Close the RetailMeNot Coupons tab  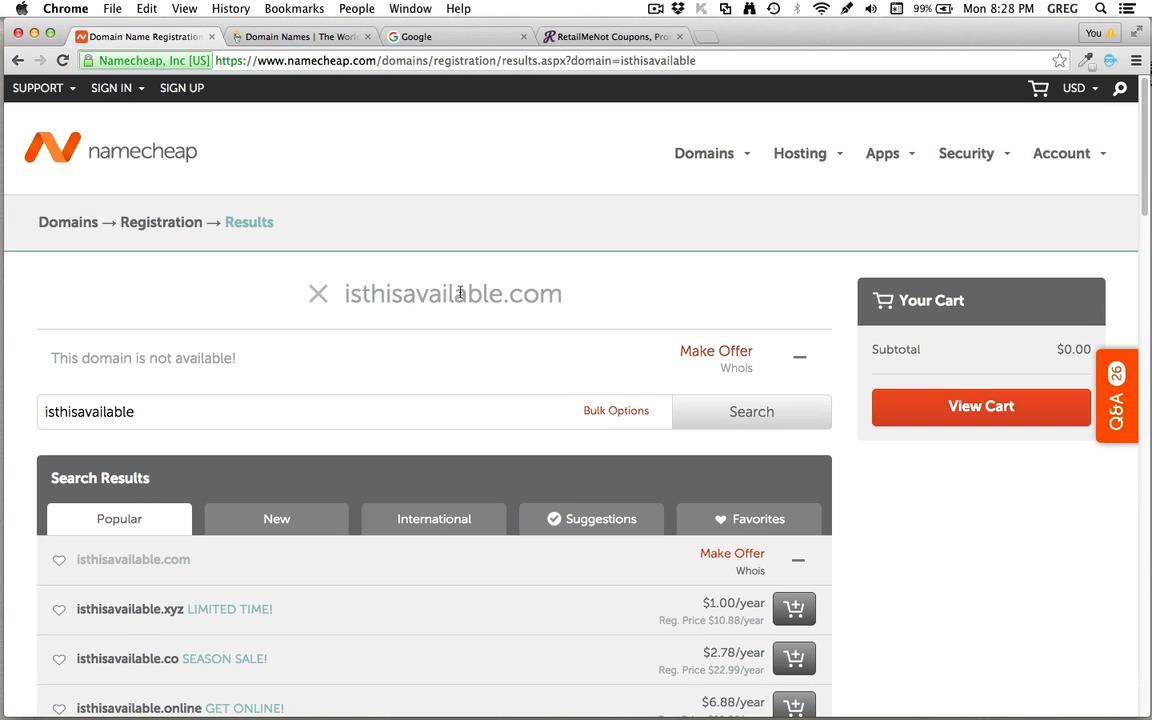point(680,37)
